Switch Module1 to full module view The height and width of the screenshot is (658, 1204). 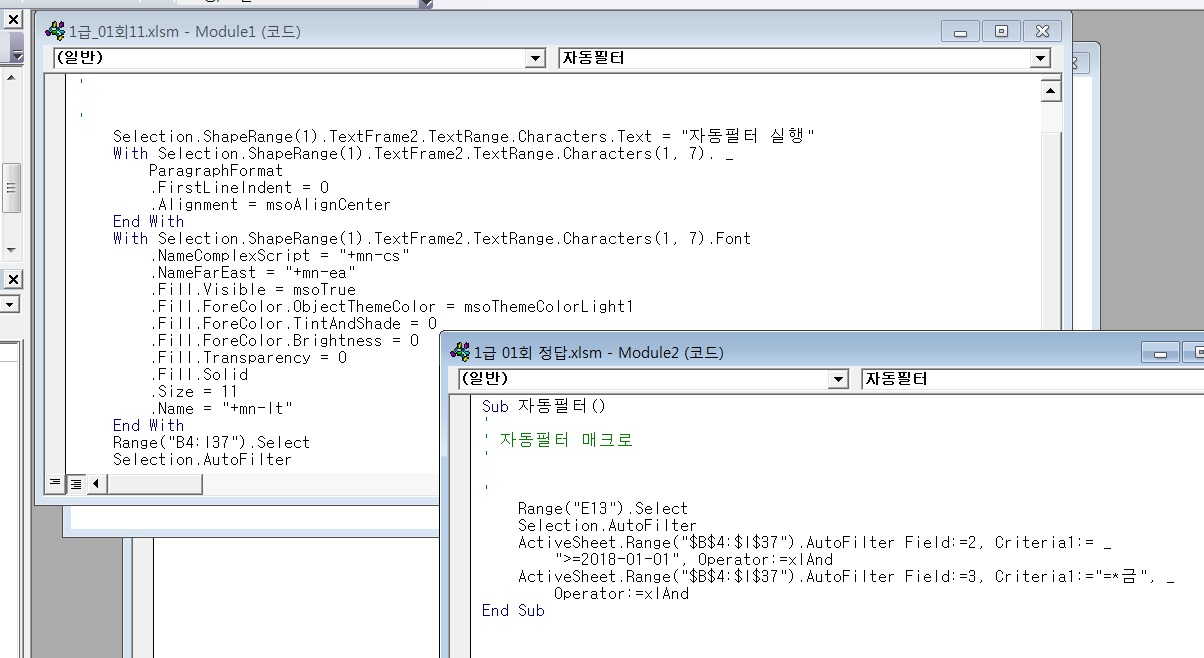click(75, 484)
